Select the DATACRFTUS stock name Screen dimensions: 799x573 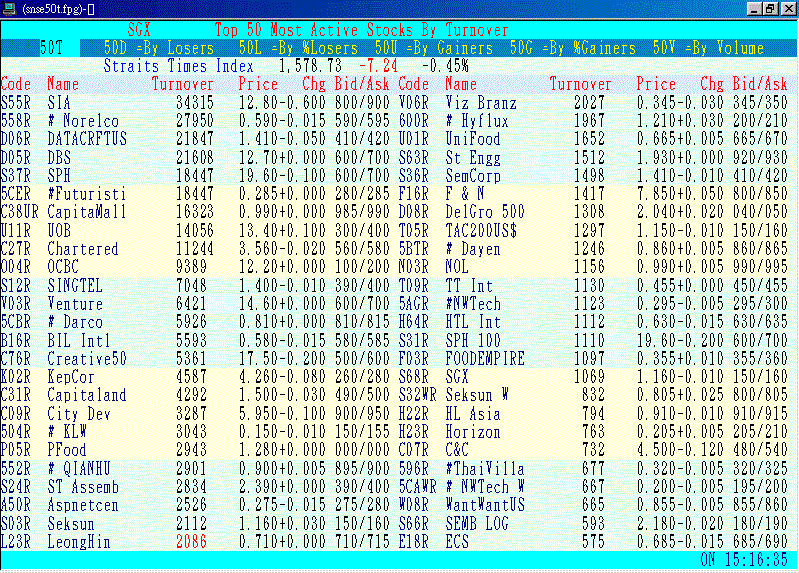[x=87, y=139]
